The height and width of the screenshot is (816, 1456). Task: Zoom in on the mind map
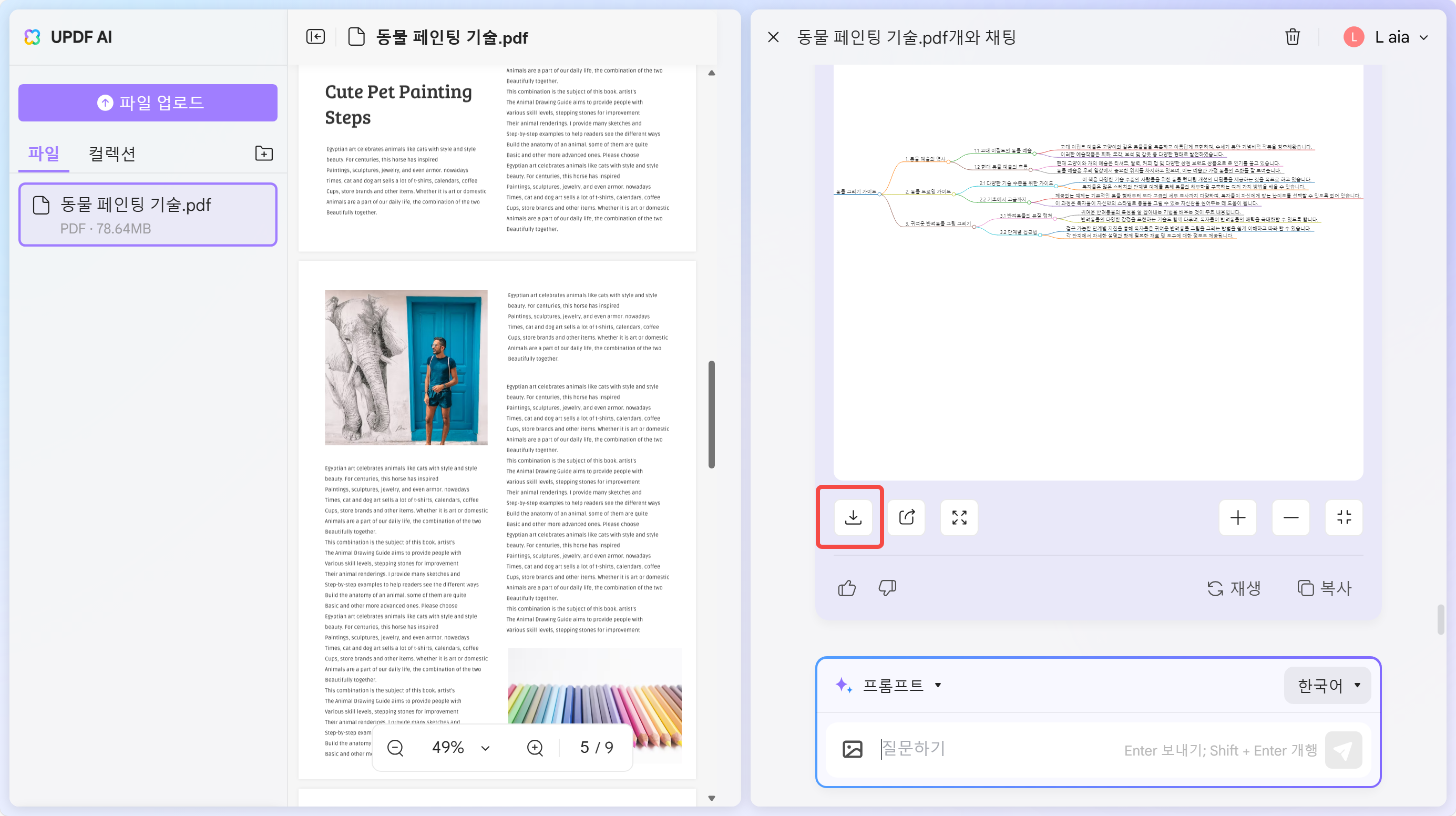1237,517
